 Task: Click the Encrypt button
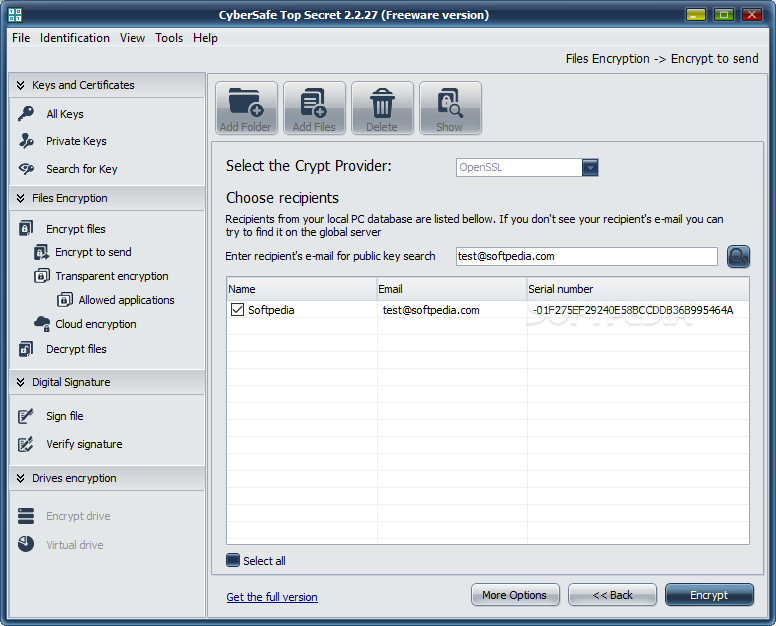(709, 595)
